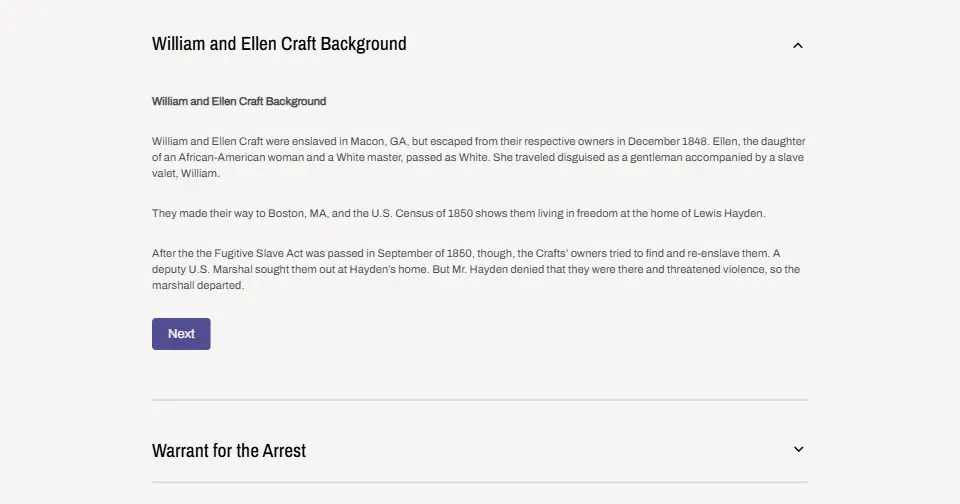The image size is (960, 504).
Task: Expand Warrant for the Arrest chevron icon
Action: (x=798, y=449)
